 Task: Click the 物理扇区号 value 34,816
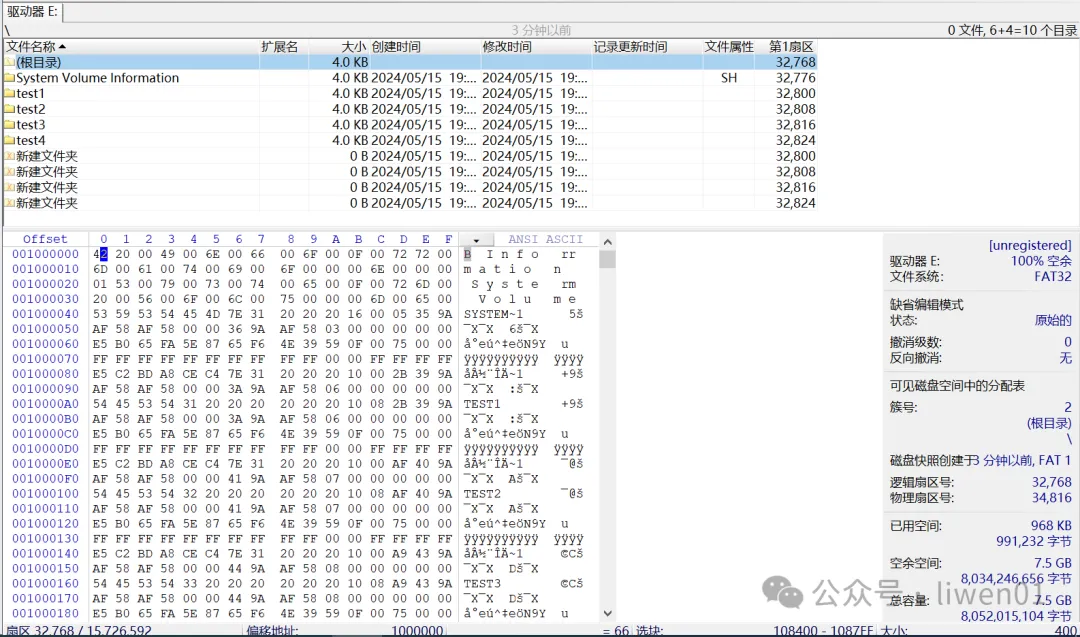[x=1051, y=498]
